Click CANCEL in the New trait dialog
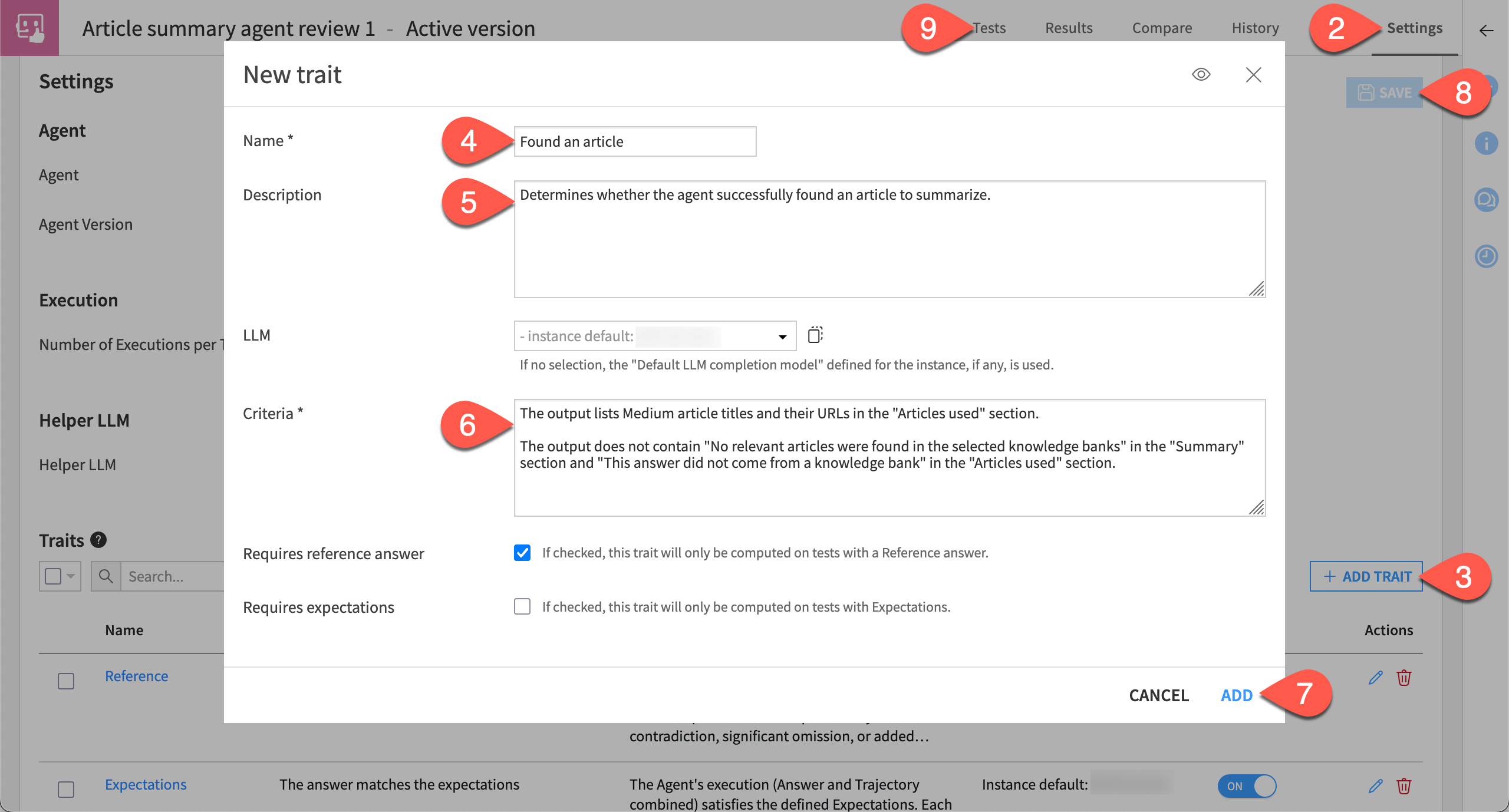Viewport: 1509px width, 812px height. coord(1158,695)
